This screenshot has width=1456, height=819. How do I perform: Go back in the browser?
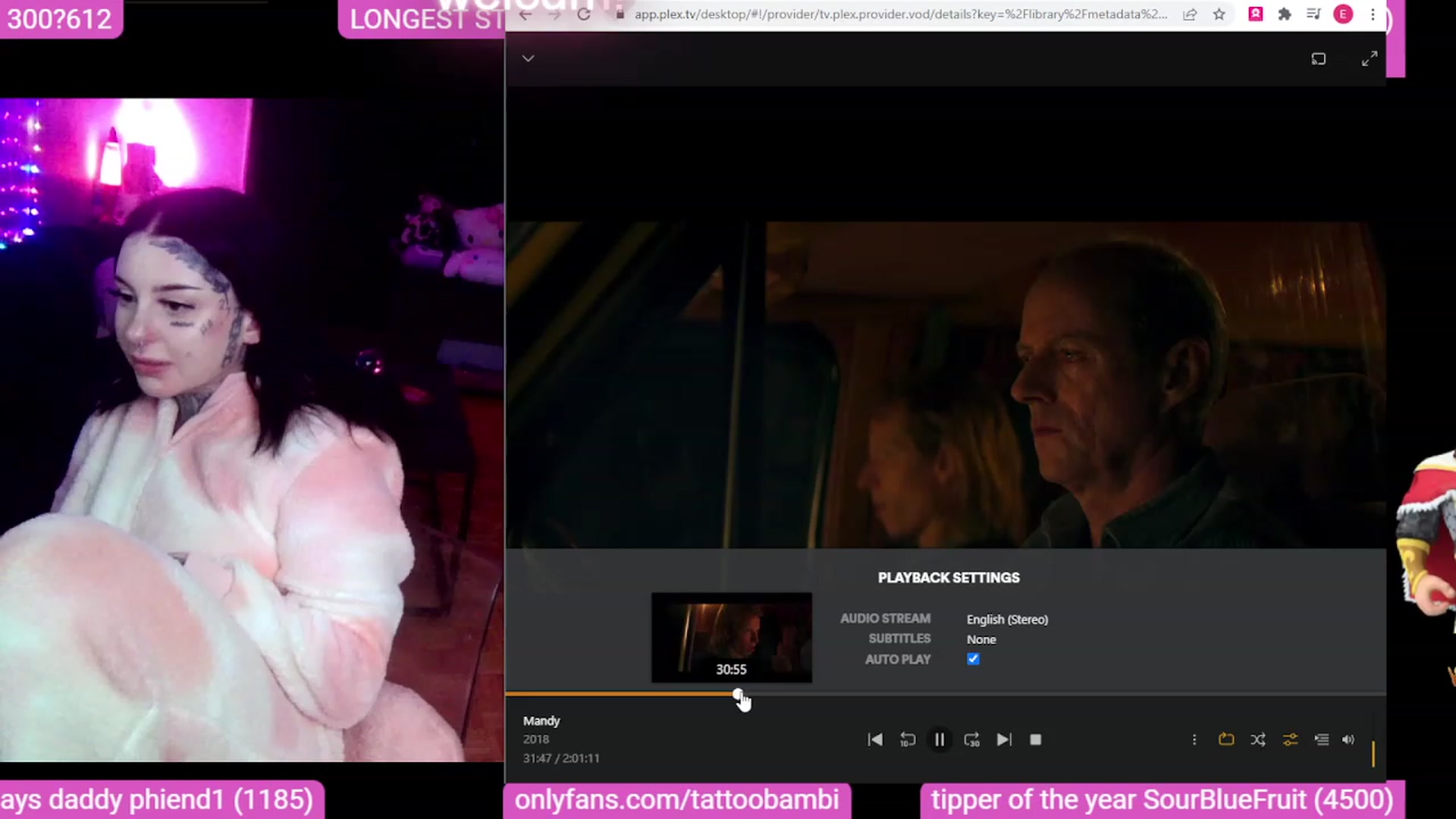pos(526,14)
